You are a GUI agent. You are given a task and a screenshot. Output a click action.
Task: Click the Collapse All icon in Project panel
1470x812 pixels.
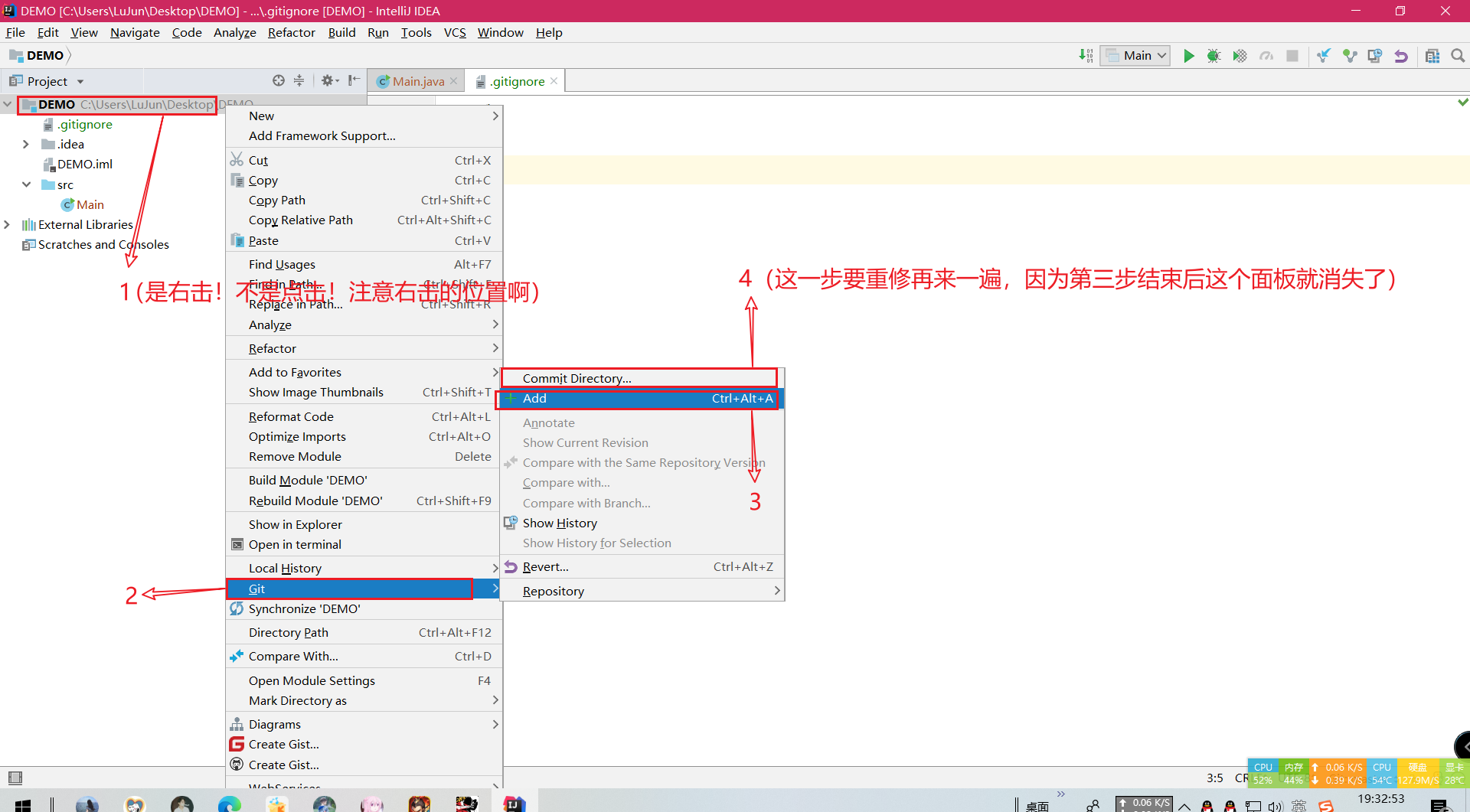click(x=299, y=80)
